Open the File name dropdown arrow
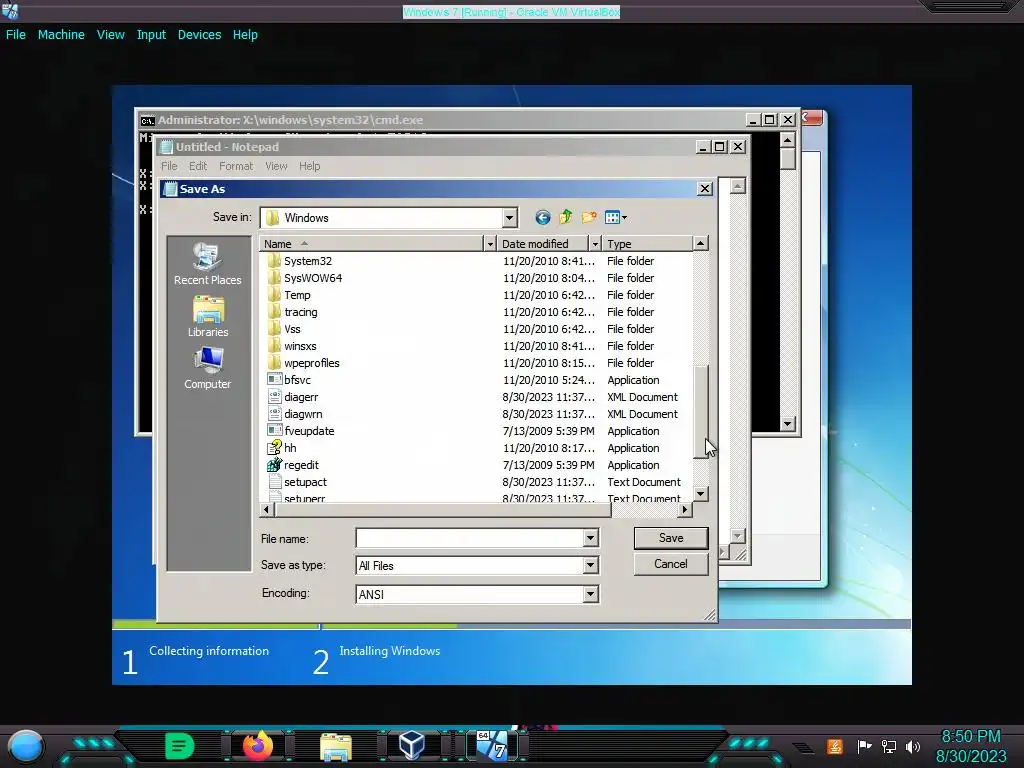Image resolution: width=1024 pixels, height=768 pixels. 590,537
